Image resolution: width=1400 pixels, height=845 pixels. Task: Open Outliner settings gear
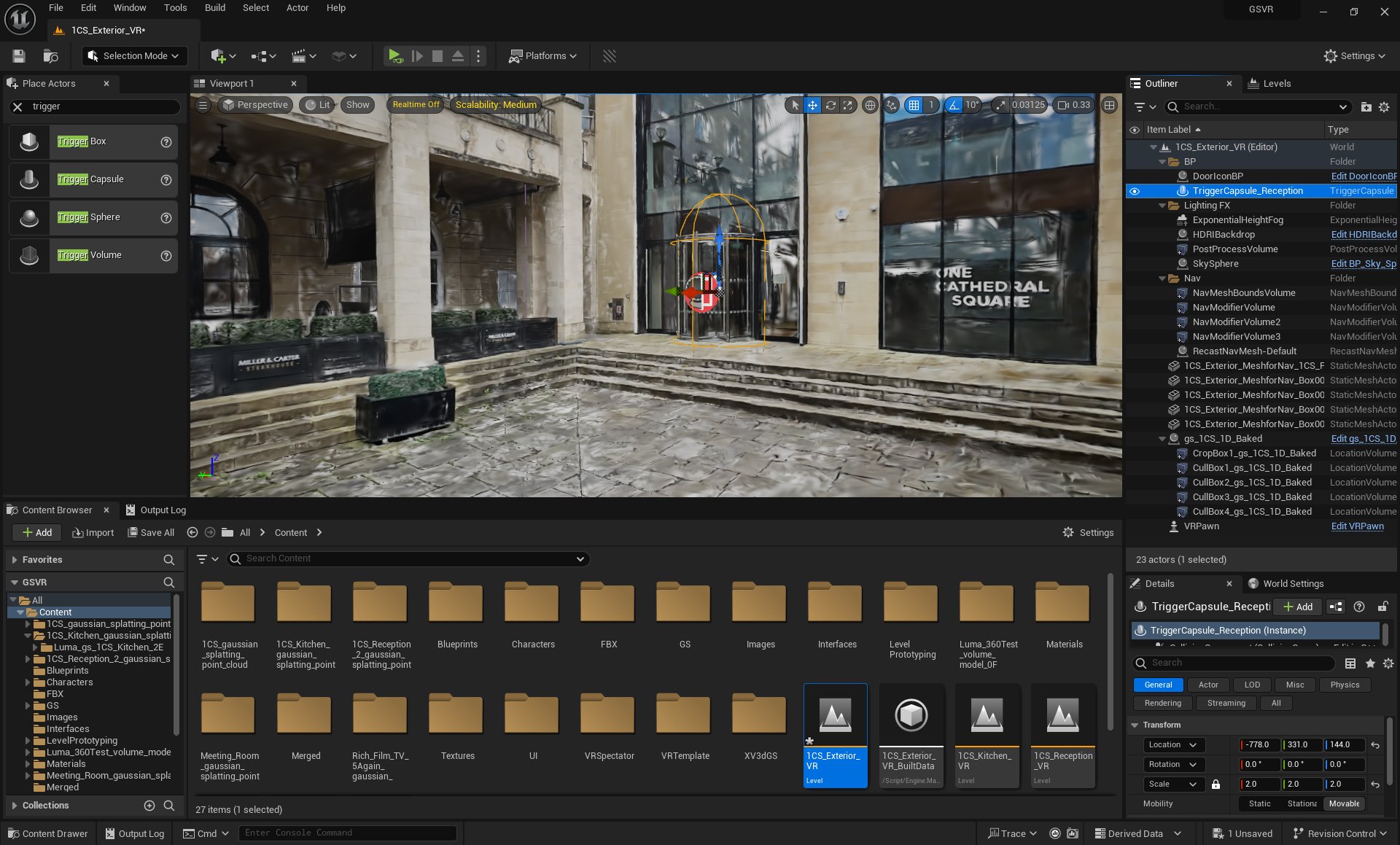[1384, 107]
